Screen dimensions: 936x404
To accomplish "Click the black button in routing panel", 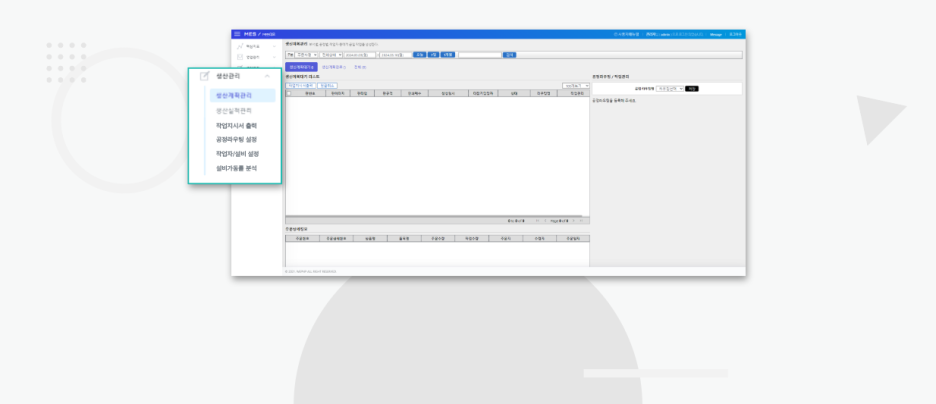I will pyautogui.click(x=691, y=88).
